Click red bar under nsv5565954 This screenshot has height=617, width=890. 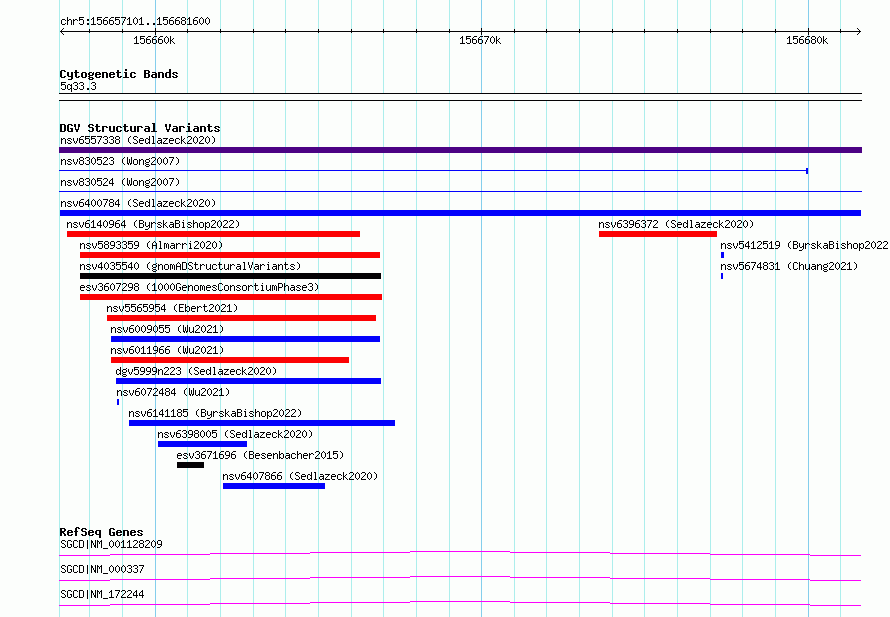(241, 318)
